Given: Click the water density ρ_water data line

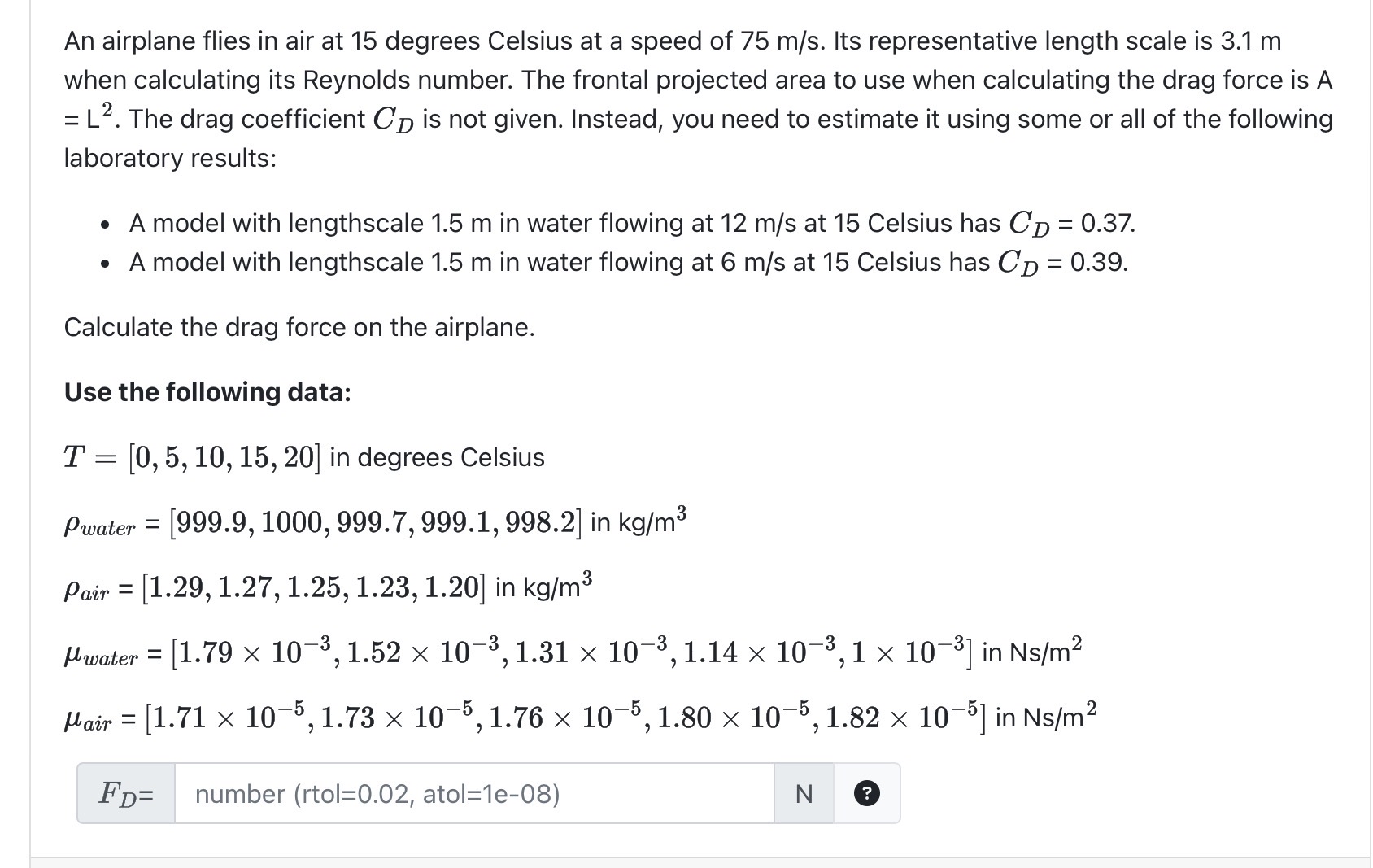Looking at the screenshot, I should pyautogui.click(x=375, y=521).
